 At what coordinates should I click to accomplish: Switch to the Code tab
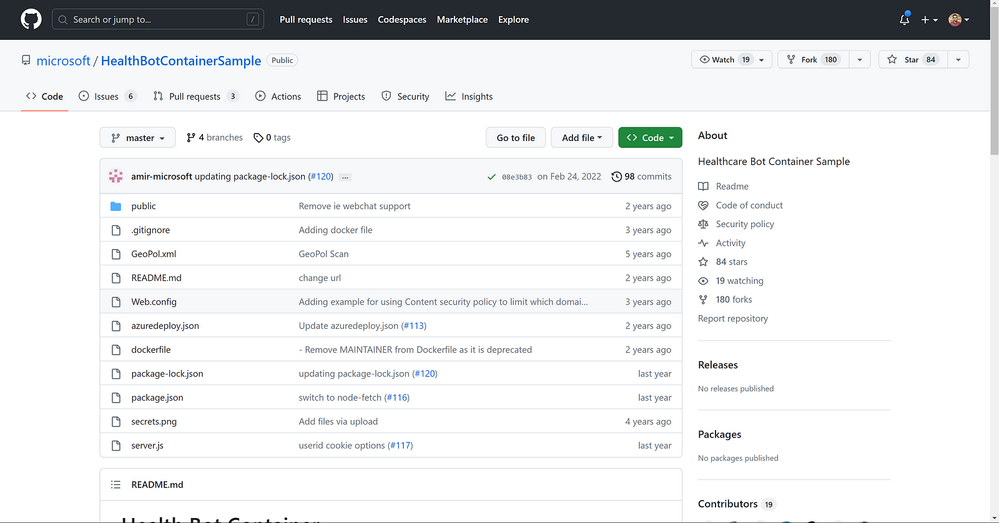click(x=45, y=96)
